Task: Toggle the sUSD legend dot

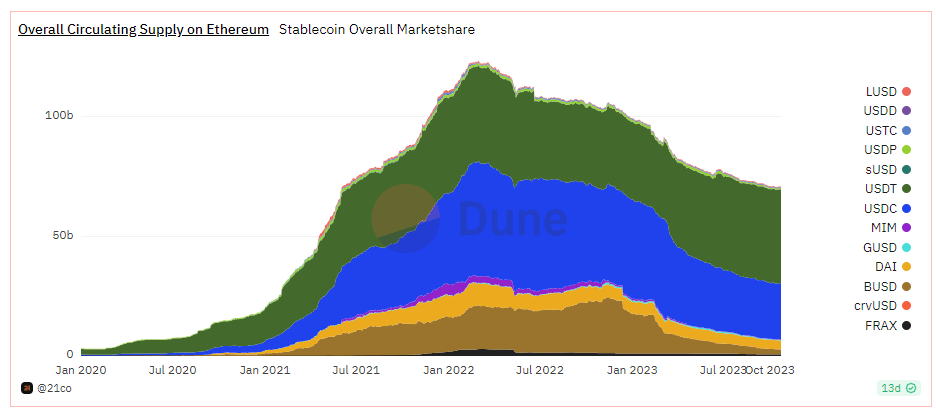Action: (906, 170)
